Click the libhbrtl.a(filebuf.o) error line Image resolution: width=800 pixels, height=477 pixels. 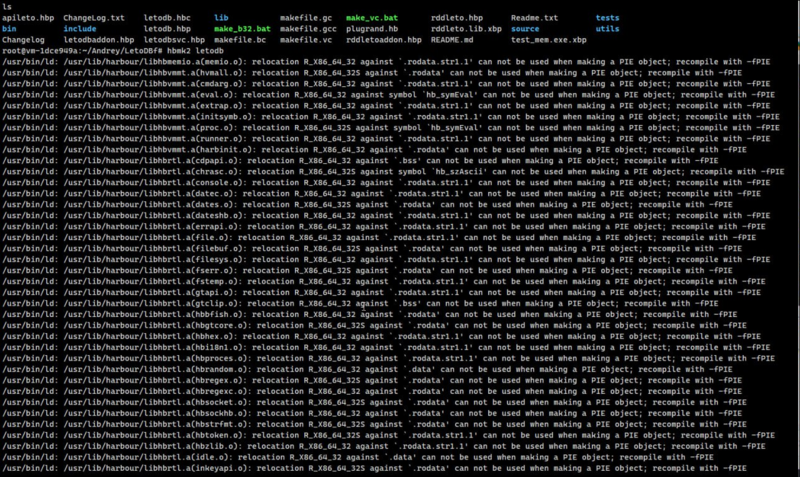click(372, 248)
